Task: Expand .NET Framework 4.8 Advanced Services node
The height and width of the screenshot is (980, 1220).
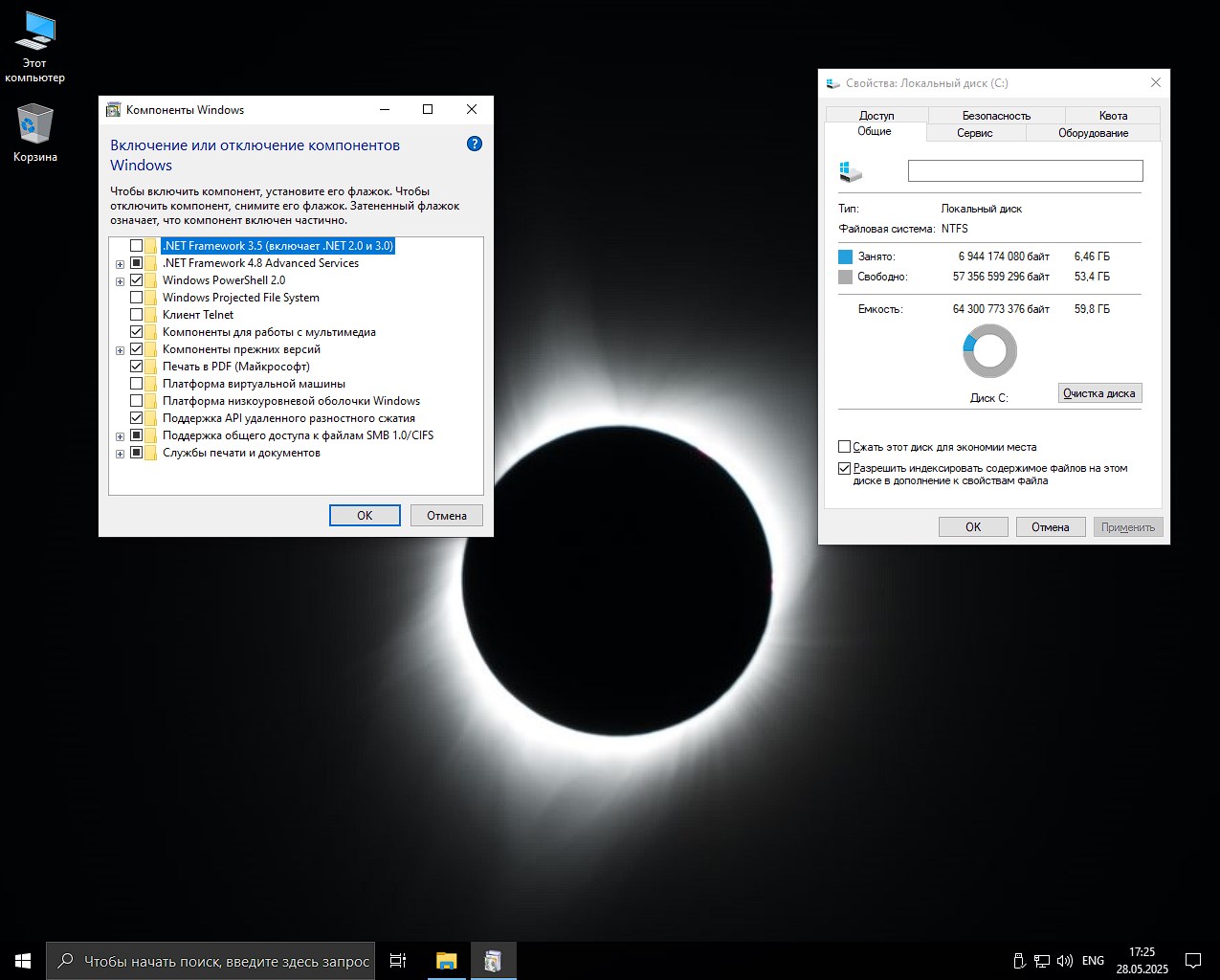Action: 120,264
